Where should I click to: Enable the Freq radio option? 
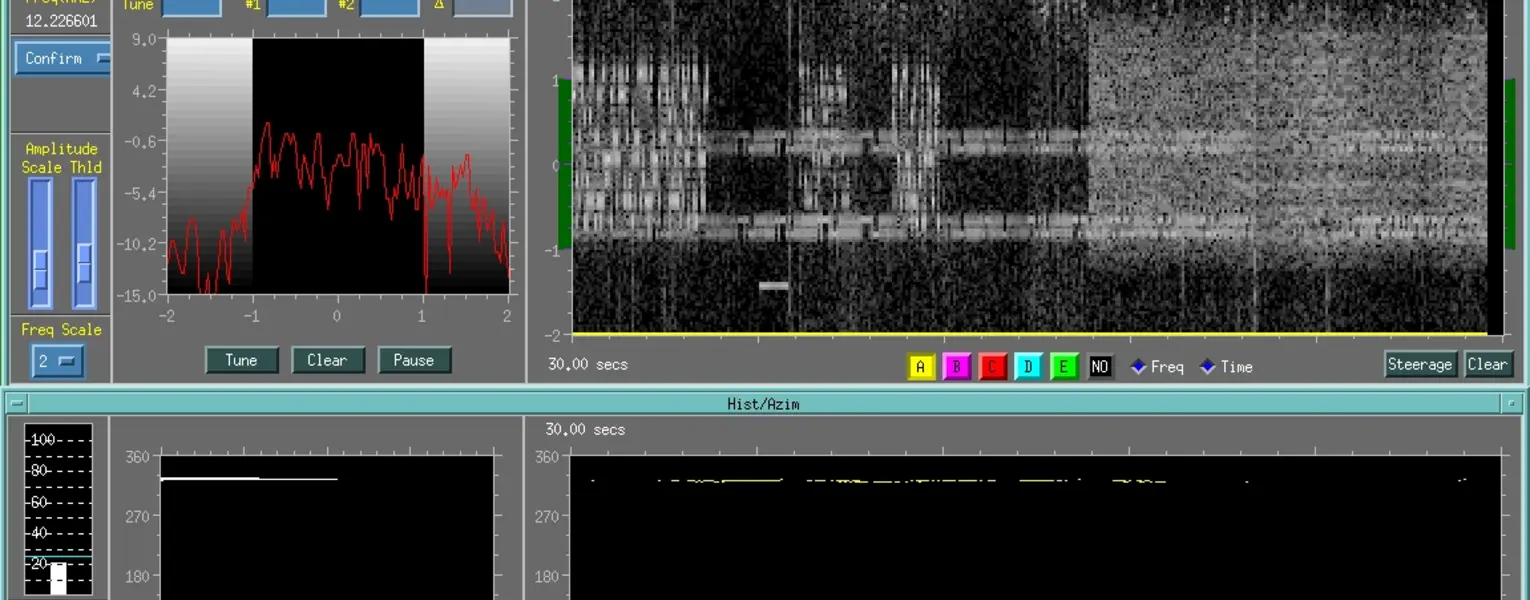pos(1138,367)
